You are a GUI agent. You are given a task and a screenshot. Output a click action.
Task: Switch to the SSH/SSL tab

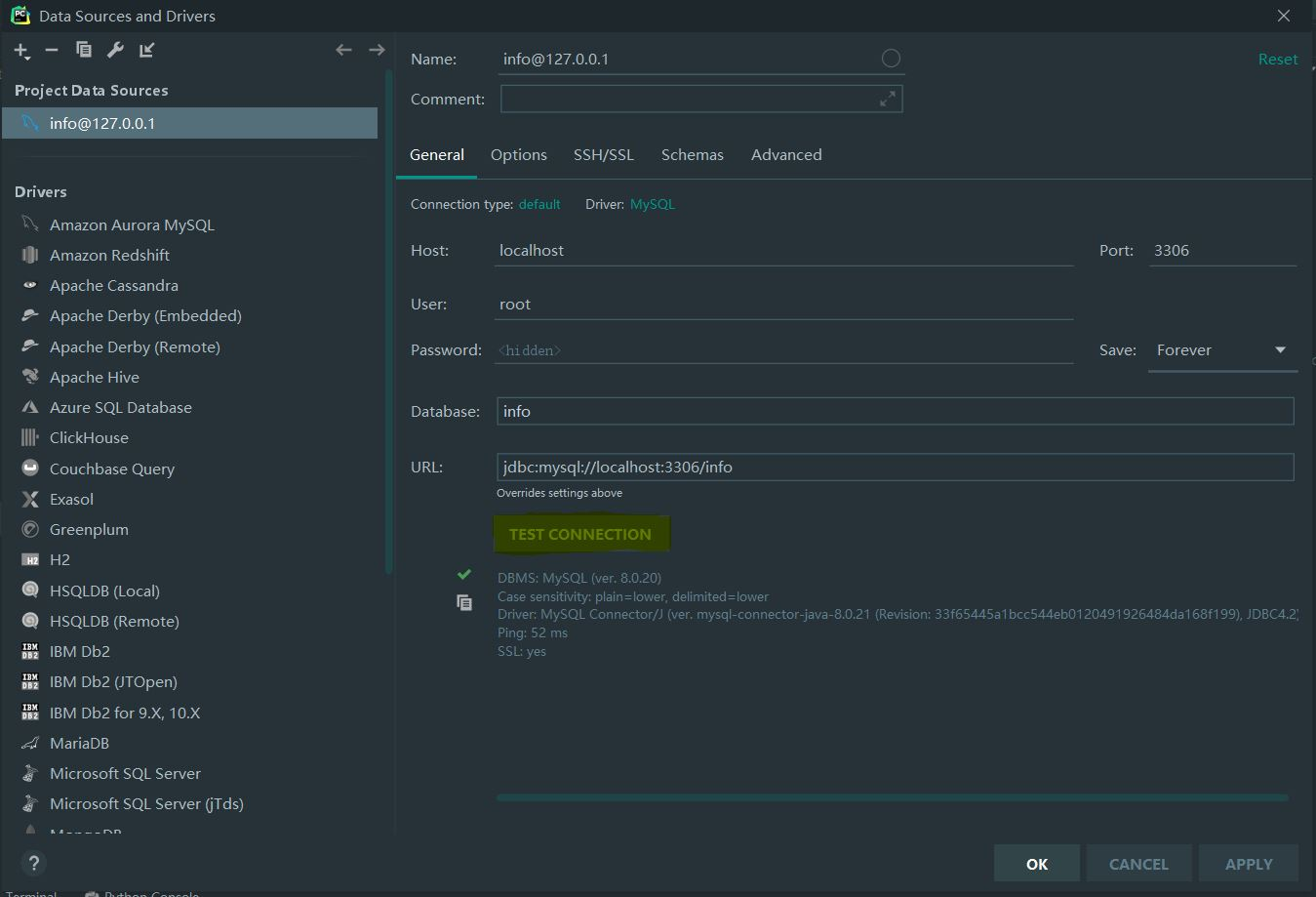click(x=603, y=154)
